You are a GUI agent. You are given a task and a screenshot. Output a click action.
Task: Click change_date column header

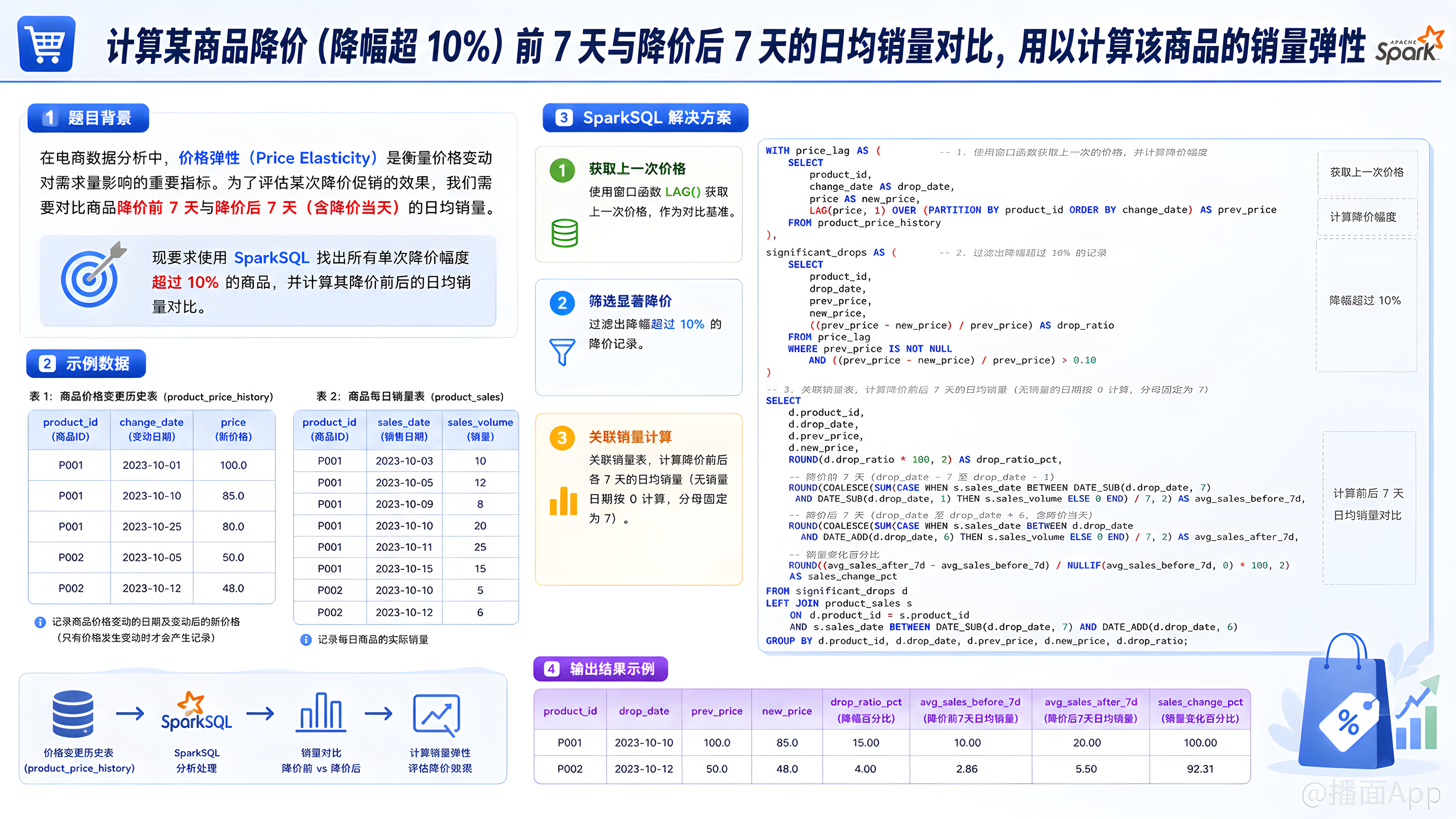click(x=152, y=430)
